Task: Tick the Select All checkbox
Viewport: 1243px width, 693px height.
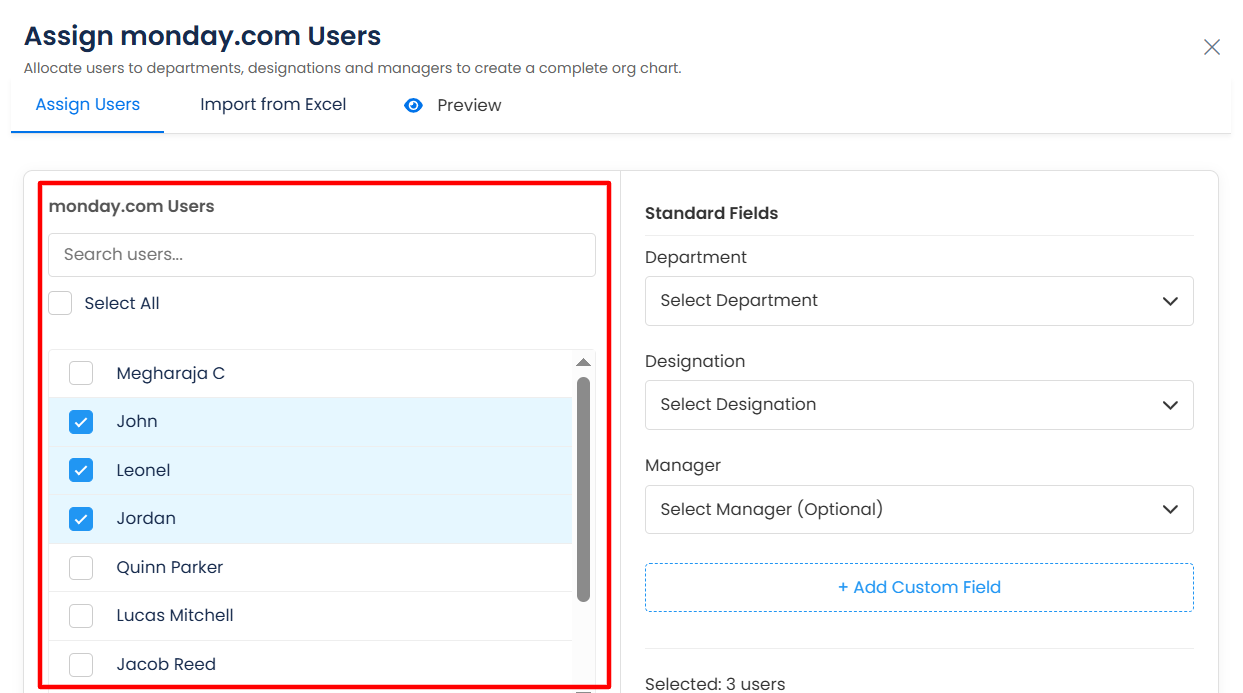Action: click(x=61, y=303)
